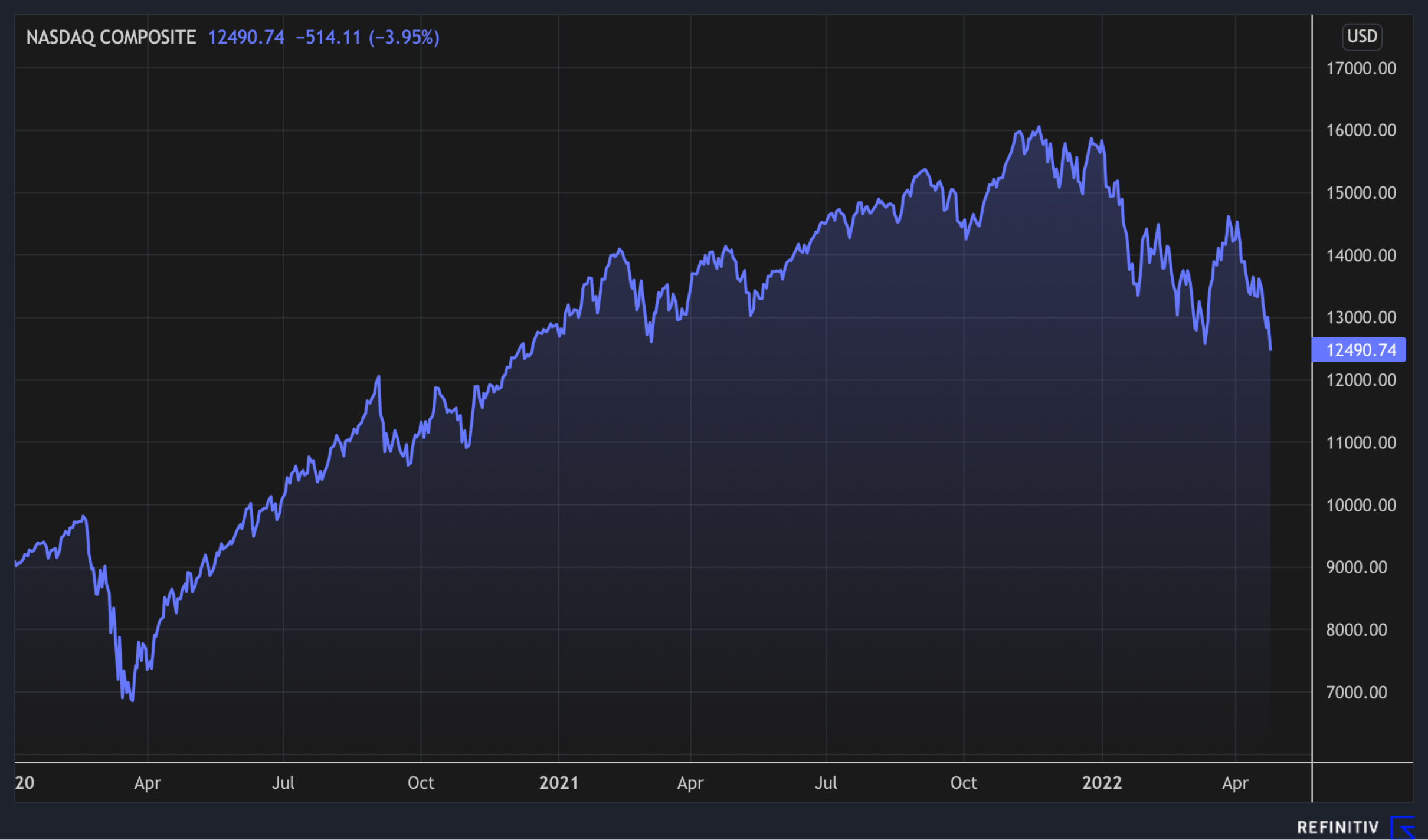Click the Apr label following 2021

click(690, 783)
